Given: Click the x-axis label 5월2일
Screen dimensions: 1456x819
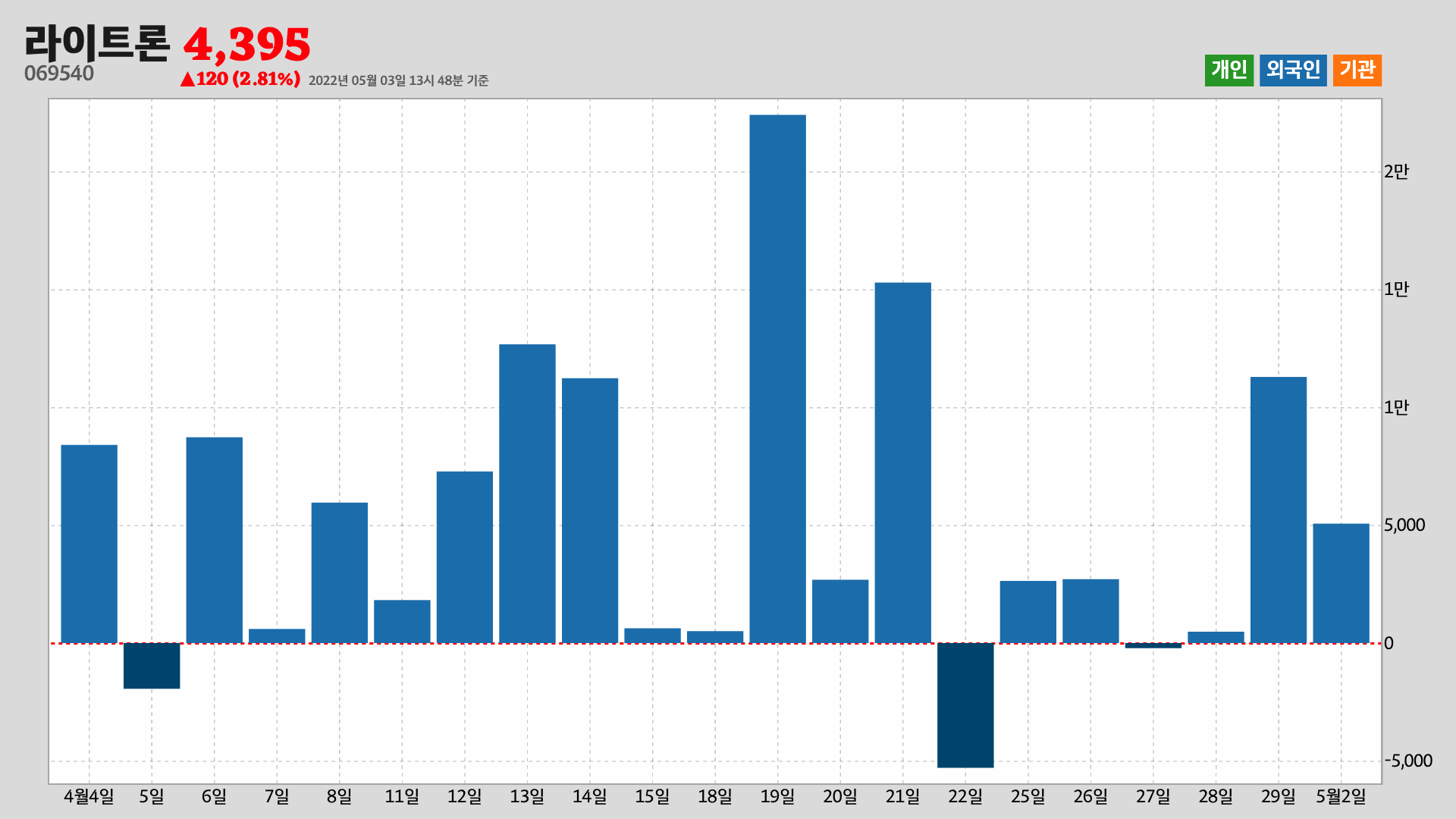Looking at the screenshot, I should (x=1341, y=796).
